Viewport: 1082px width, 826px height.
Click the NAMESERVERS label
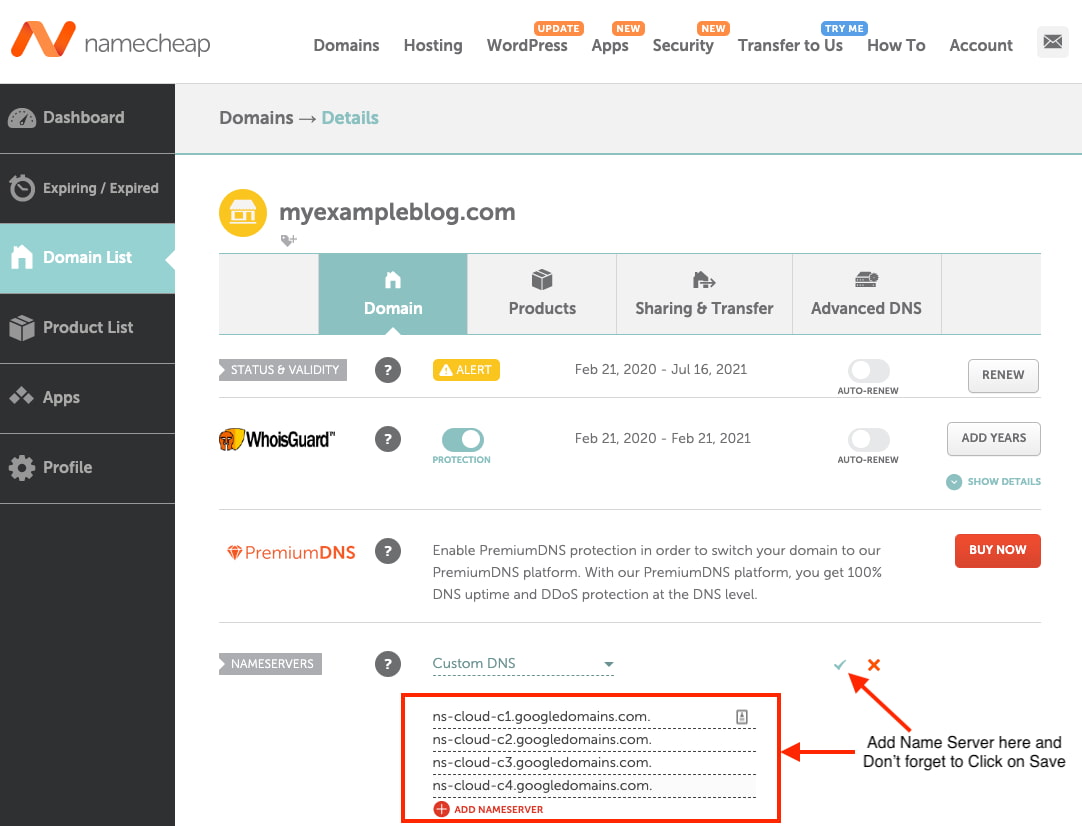point(270,664)
